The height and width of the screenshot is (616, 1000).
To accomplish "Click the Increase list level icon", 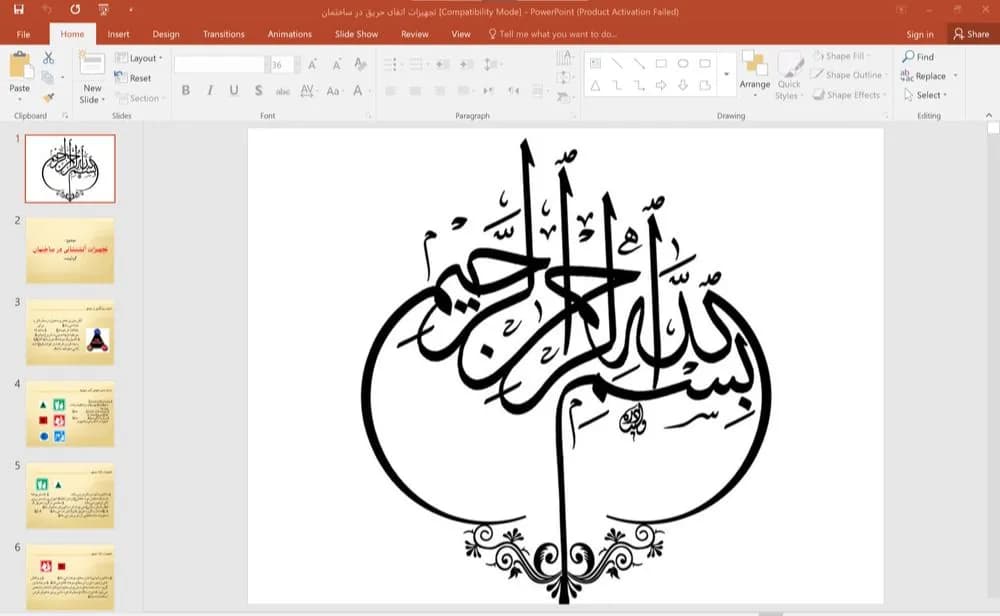I will click(x=466, y=64).
